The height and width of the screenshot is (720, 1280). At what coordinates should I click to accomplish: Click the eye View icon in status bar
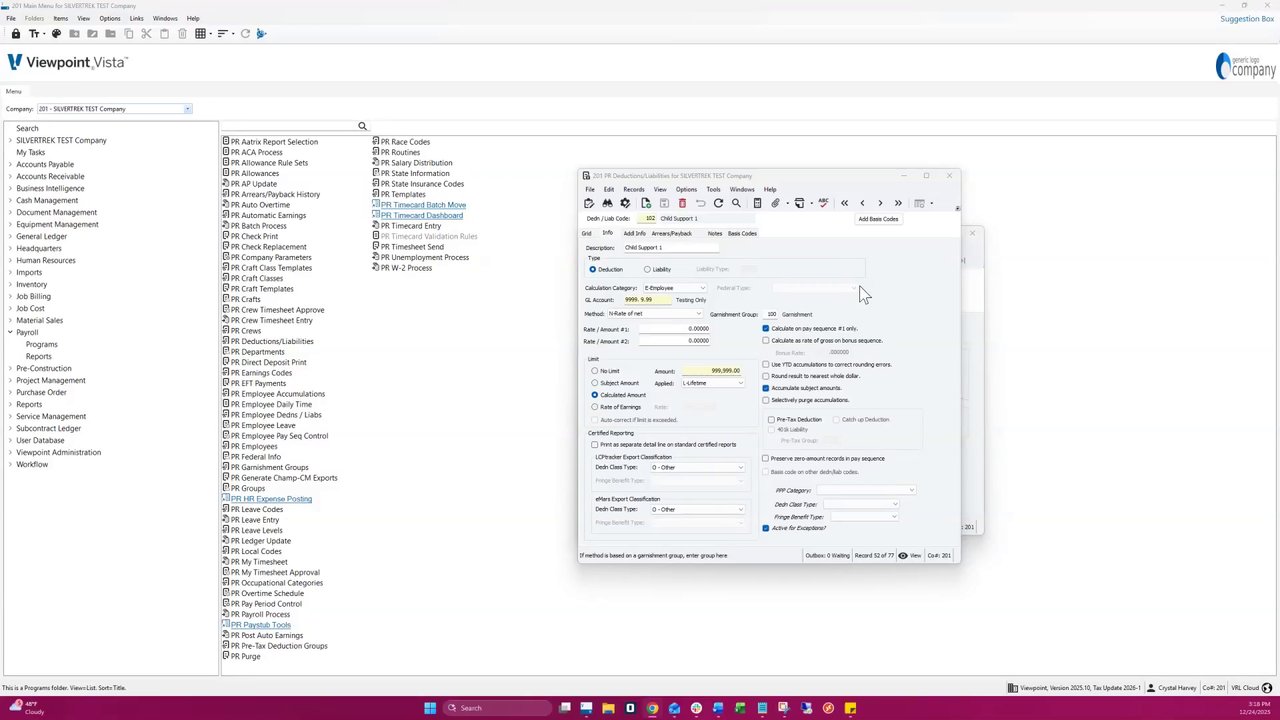click(x=902, y=555)
